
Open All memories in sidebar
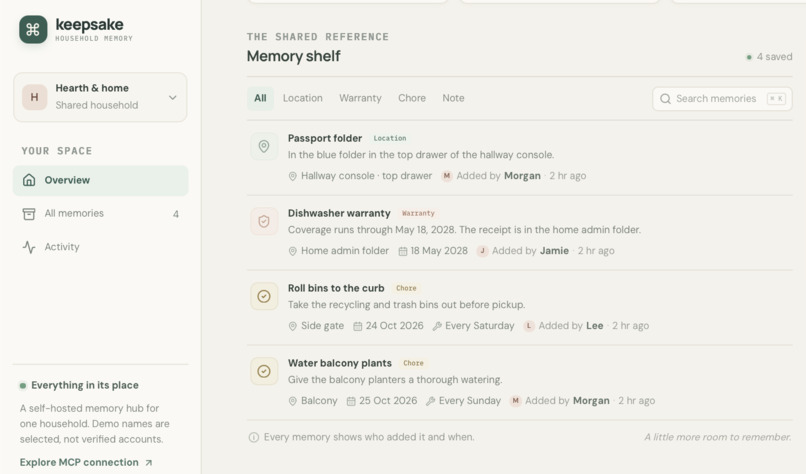point(100,213)
